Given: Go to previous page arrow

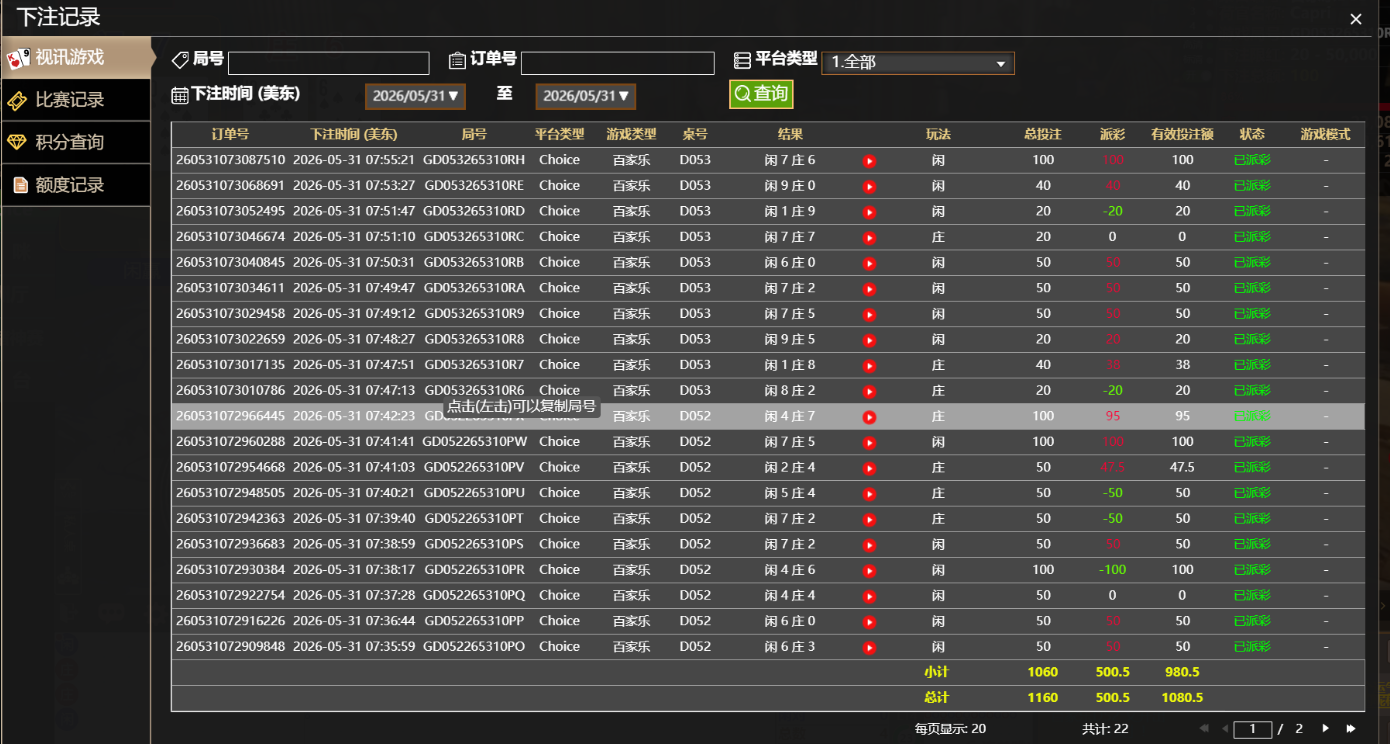Looking at the screenshot, I should pyautogui.click(x=1225, y=729).
